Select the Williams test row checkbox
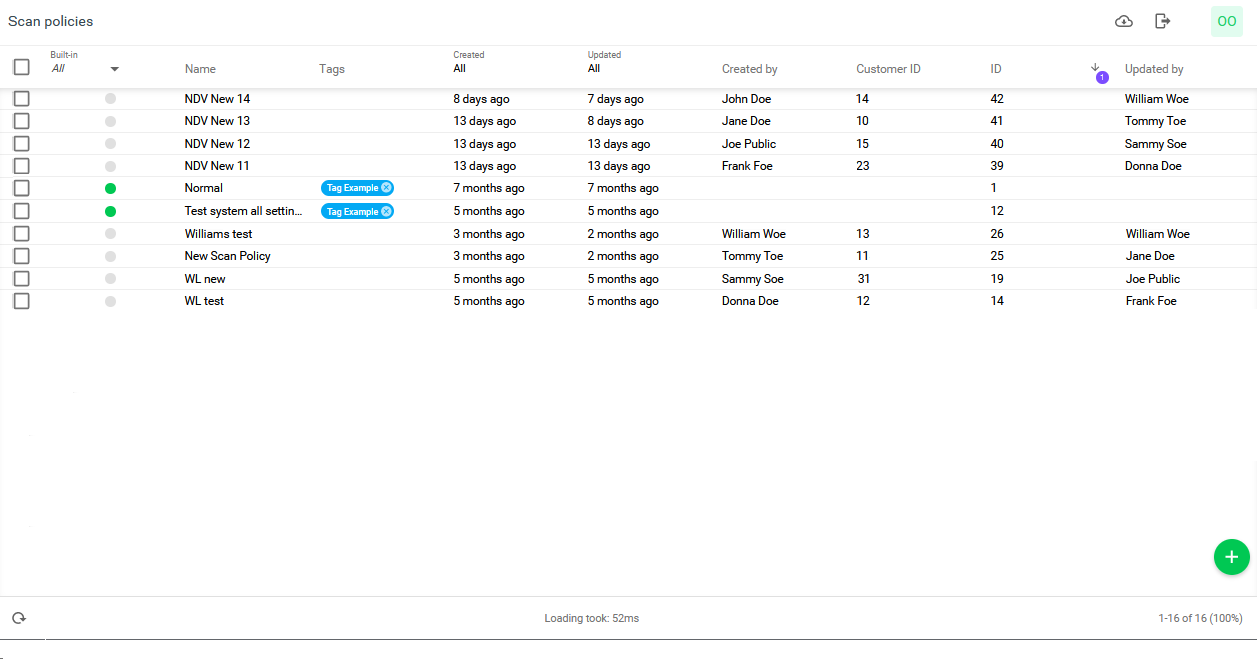 pyautogui.click(x=21, y=234)
